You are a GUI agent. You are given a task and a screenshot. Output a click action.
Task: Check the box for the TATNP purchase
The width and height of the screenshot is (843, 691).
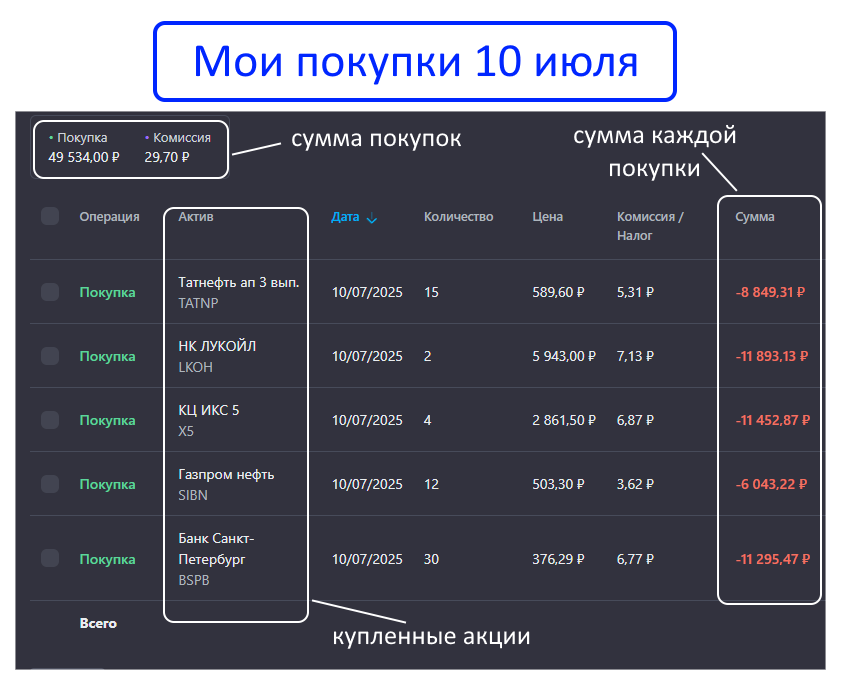coord(50,292)
